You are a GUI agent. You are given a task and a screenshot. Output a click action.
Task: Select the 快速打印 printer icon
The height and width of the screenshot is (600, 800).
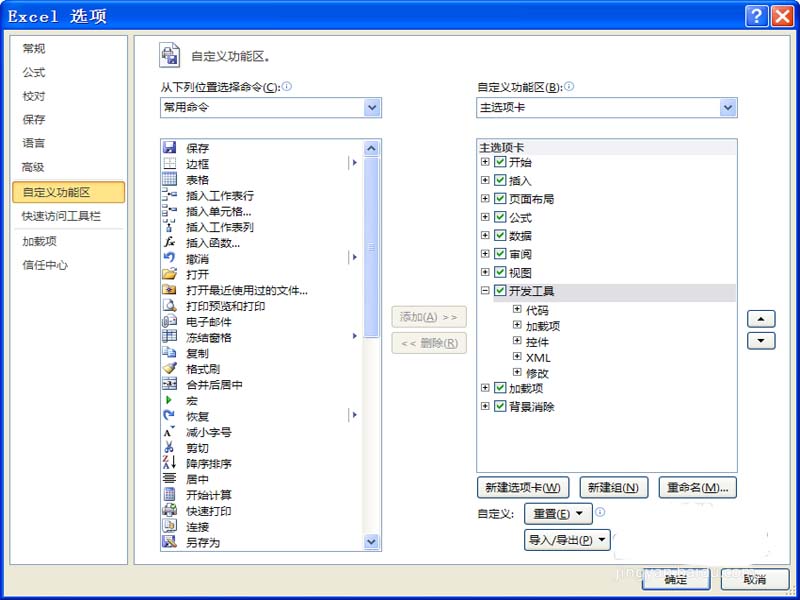tap(169, 510)
